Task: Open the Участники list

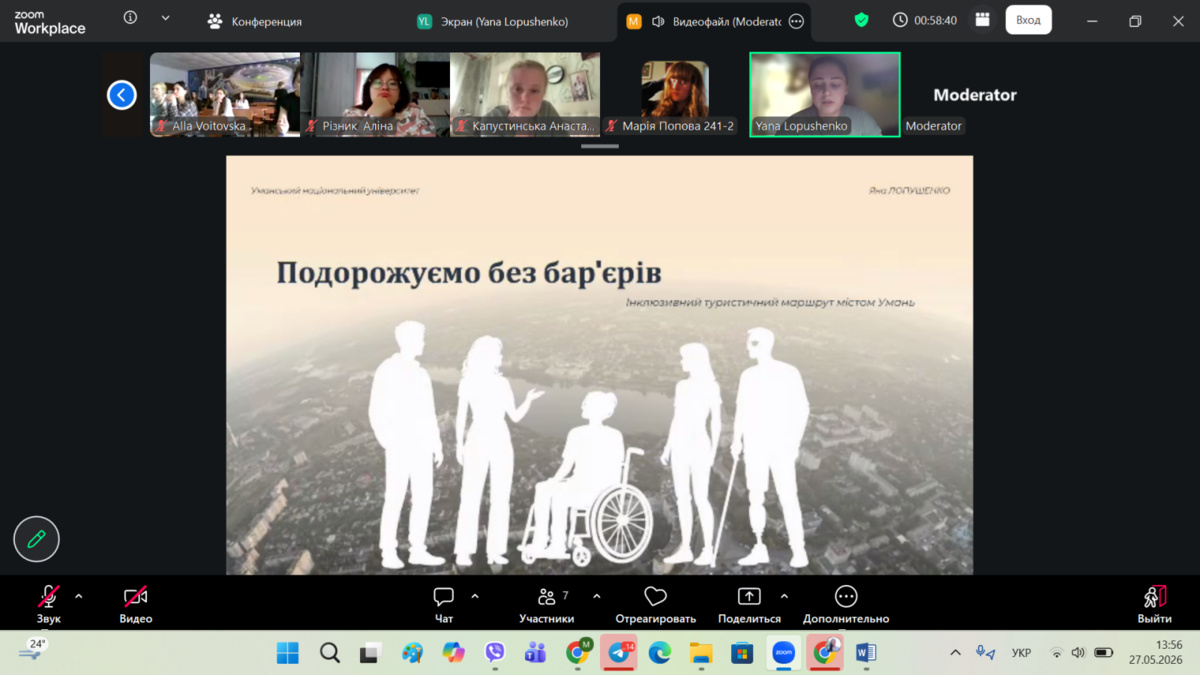Action: [x=547, y=604]
